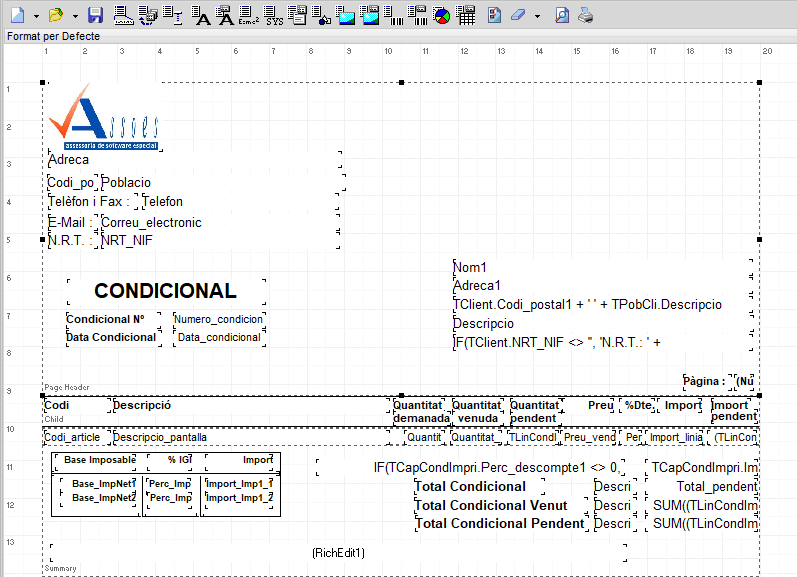Image resolution: width=797 pixels, height=577 pixels.
Task: Select the 'Adreca' field in the page header
Action: tap(195, 160)
